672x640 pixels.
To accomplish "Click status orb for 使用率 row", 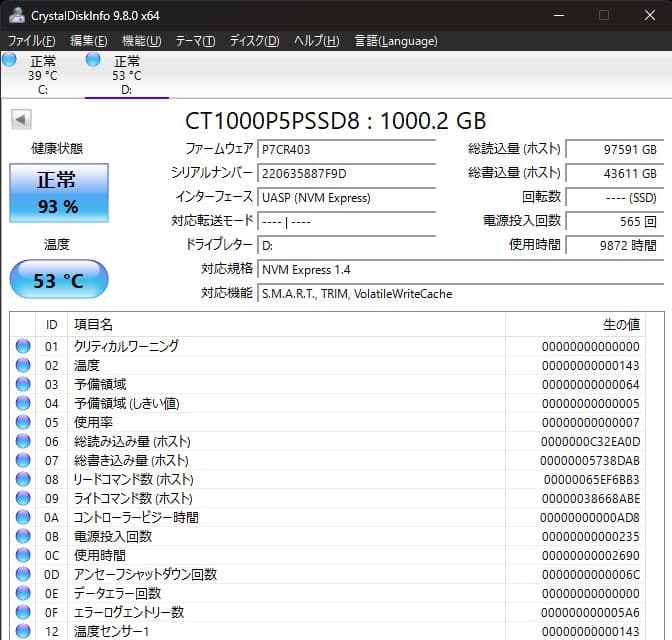I will tap(23, 422).
